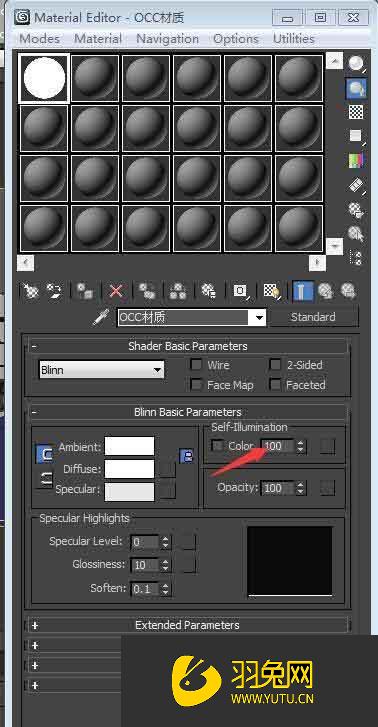
Task: Open the Material/Map Navigator icon
Action: [357, 258]
